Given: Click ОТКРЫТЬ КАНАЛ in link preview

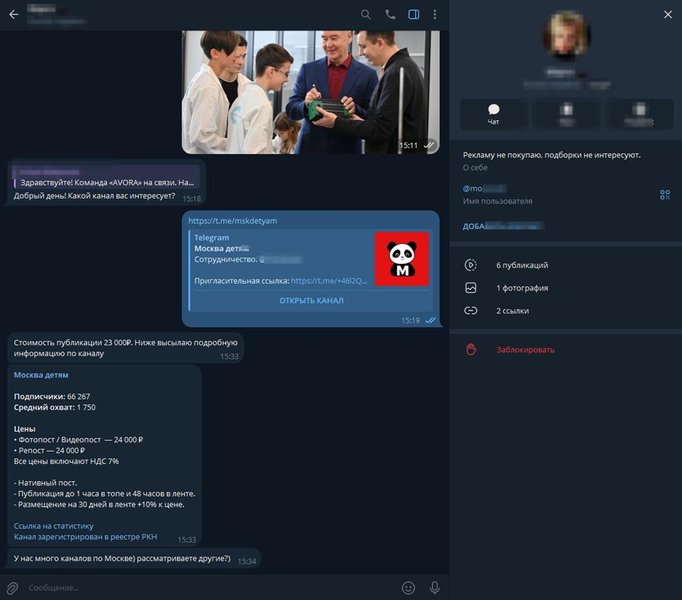Looking at the screenshot, I should [x=311, y=300].
